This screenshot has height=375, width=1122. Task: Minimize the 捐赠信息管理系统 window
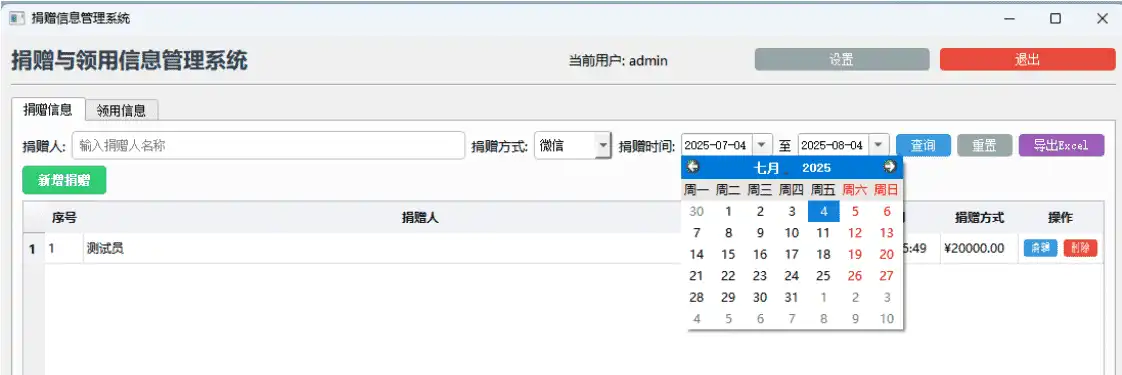pos(1009,19)
